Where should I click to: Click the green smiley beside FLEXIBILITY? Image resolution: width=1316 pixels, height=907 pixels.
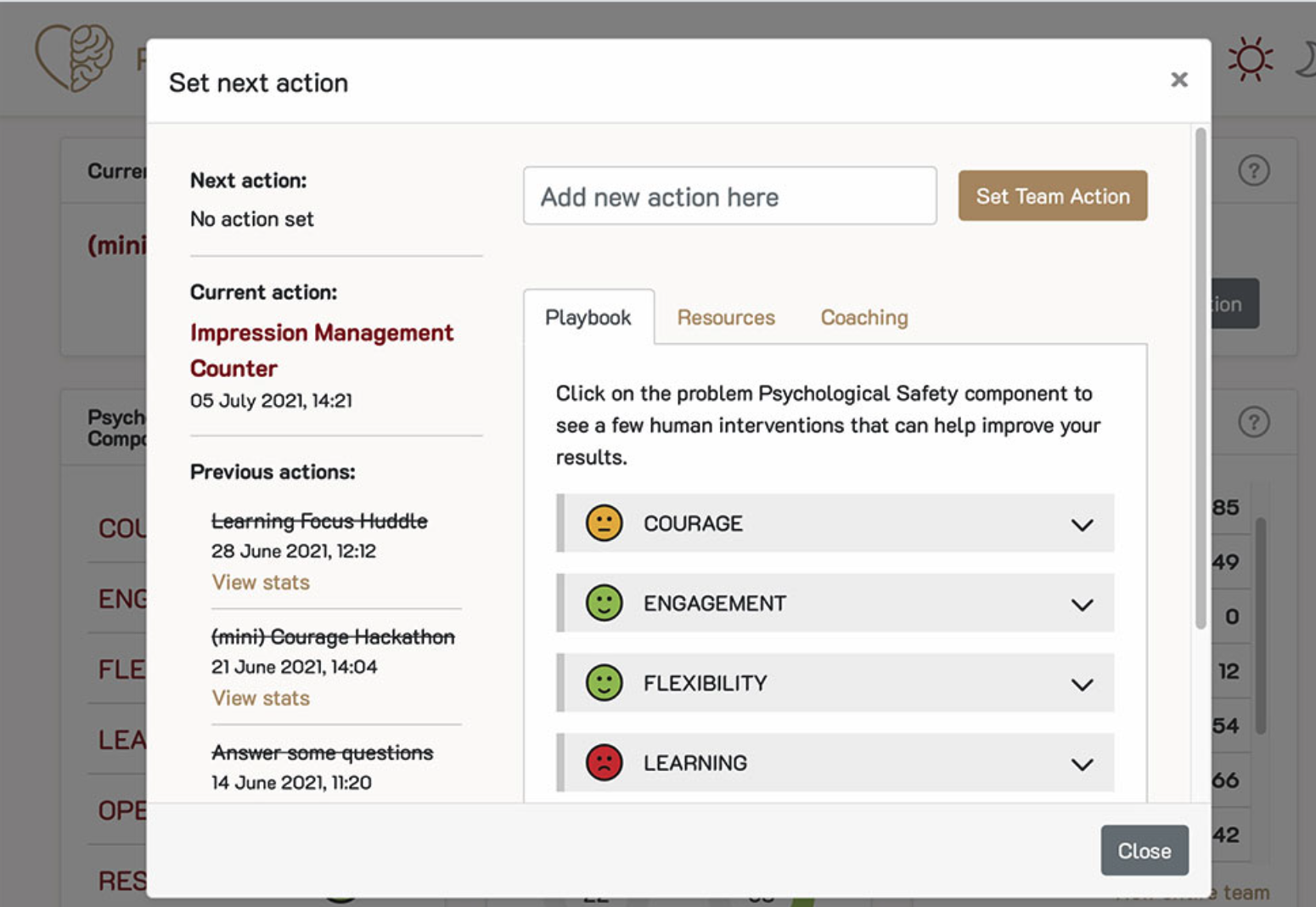pos(605,683)
